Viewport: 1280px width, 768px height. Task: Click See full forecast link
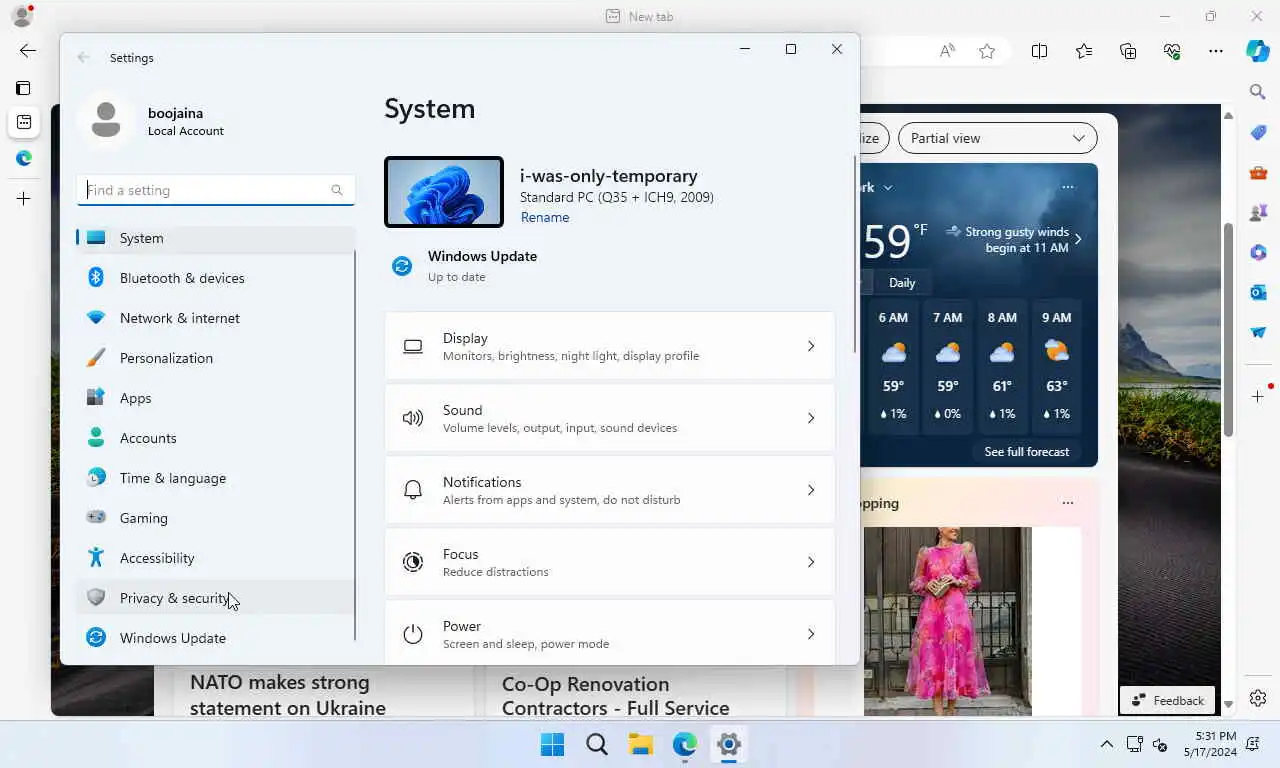click(1027, 452)
